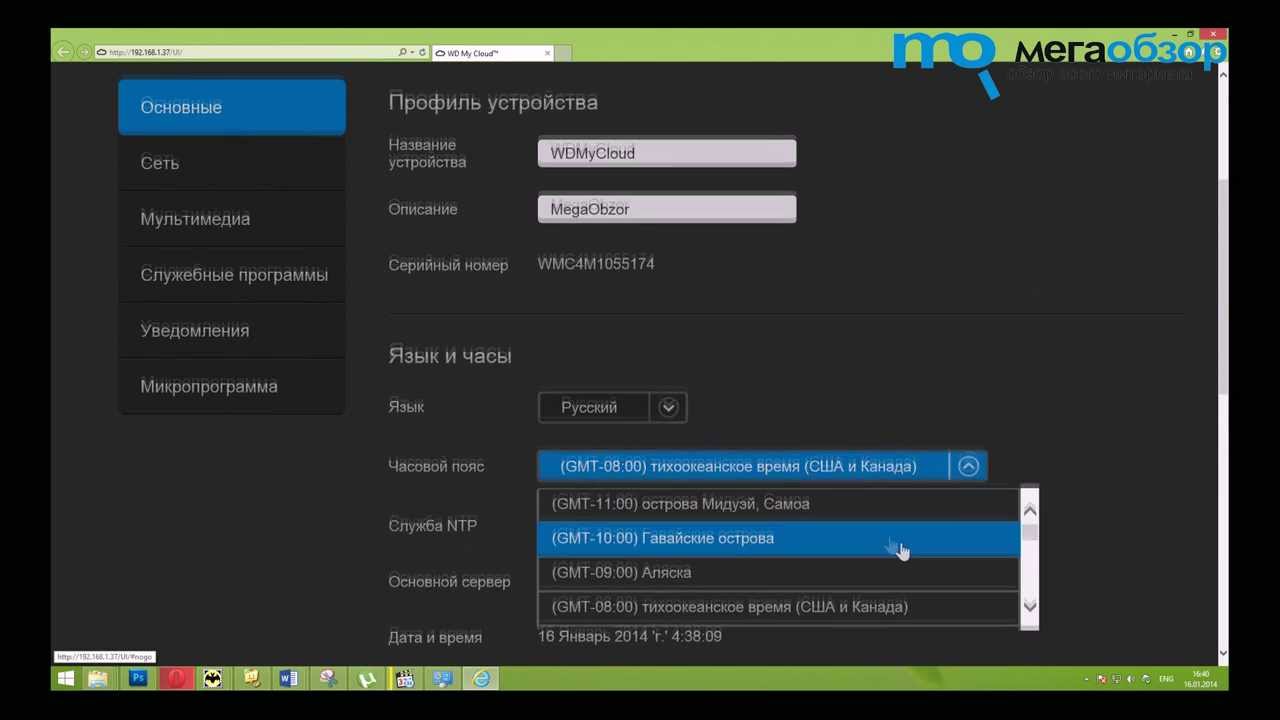Click the Описание field containing MegaObzor

coord(667,209)
